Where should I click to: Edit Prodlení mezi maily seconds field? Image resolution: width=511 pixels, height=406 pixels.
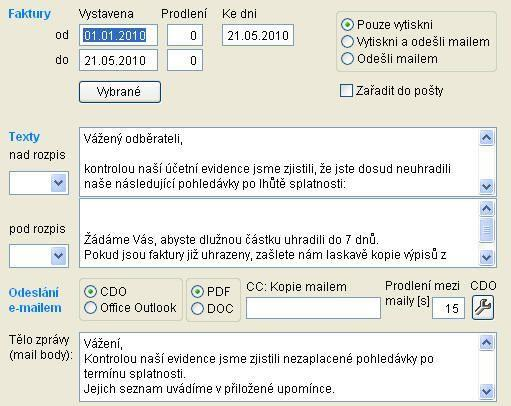448,308
